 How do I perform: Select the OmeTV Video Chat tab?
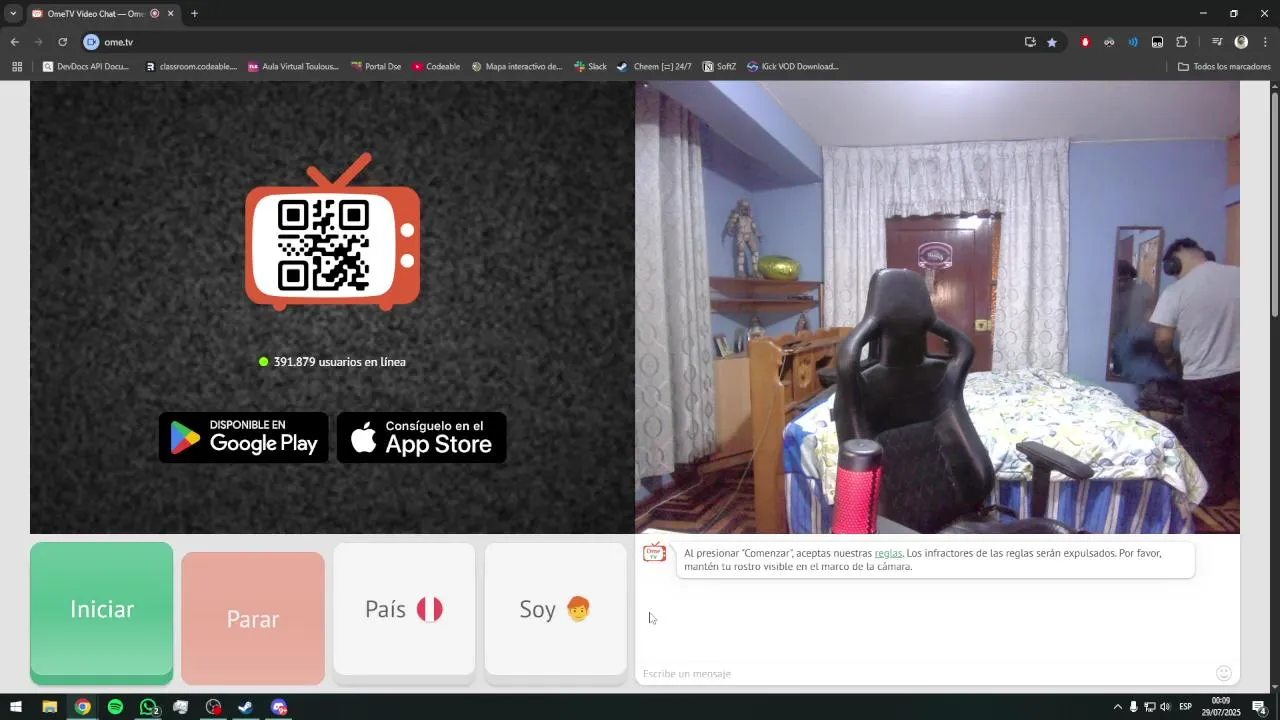point(95,14)
